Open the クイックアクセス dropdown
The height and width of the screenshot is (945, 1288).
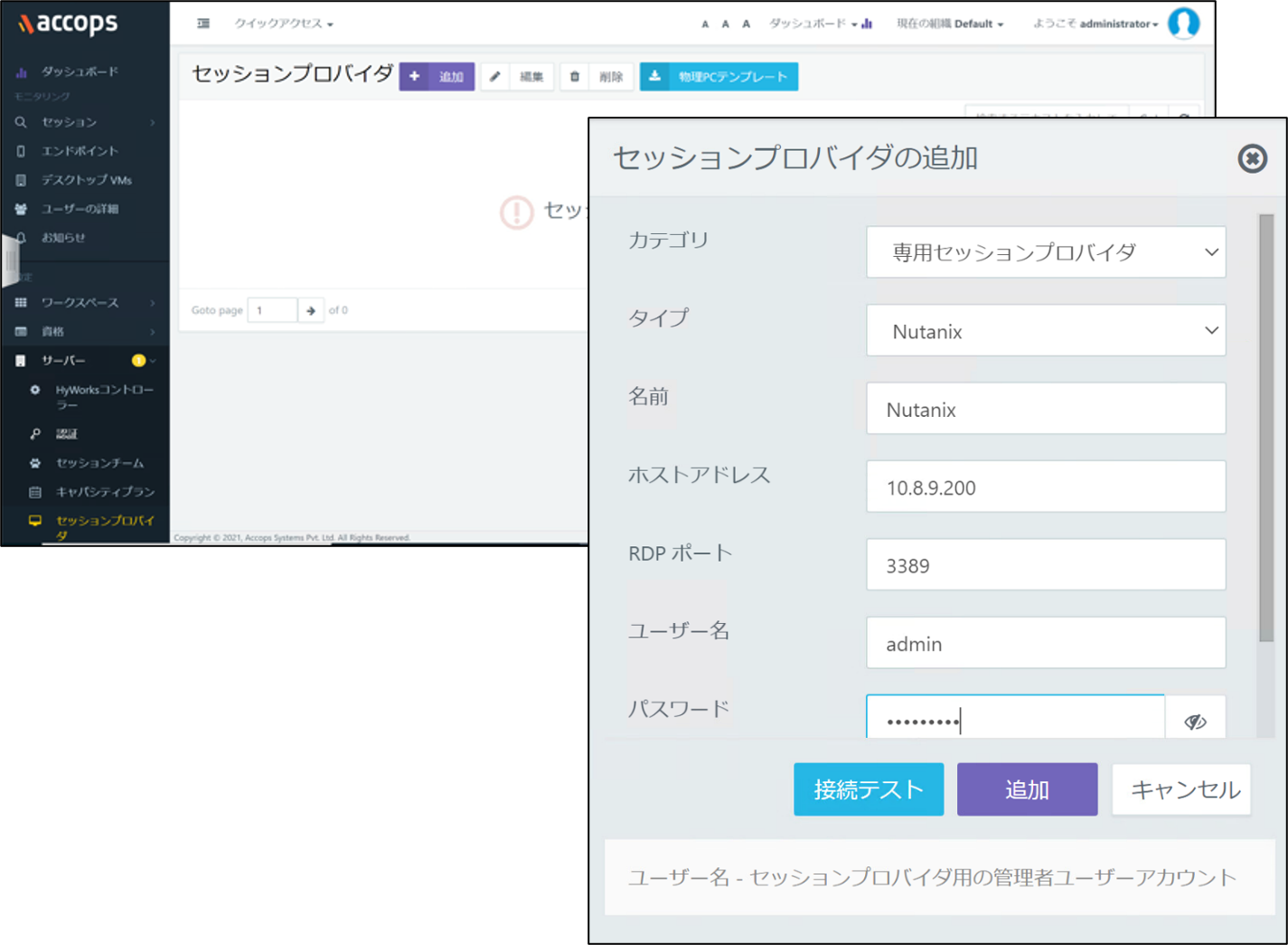coord(284,24)
